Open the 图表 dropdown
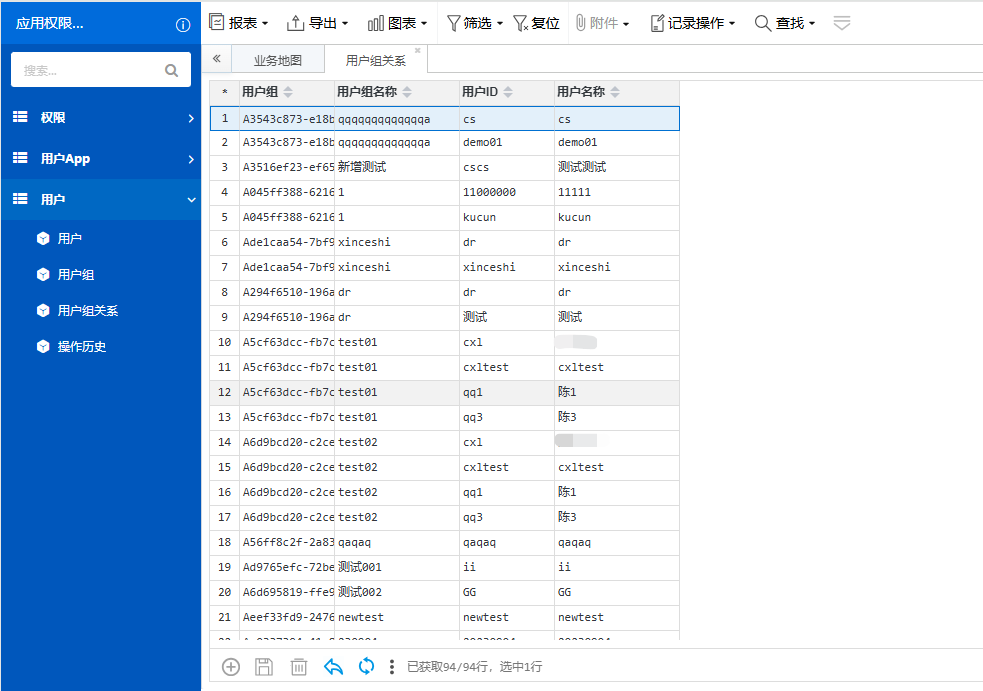The image size is (983, 691). pos(397,23)
